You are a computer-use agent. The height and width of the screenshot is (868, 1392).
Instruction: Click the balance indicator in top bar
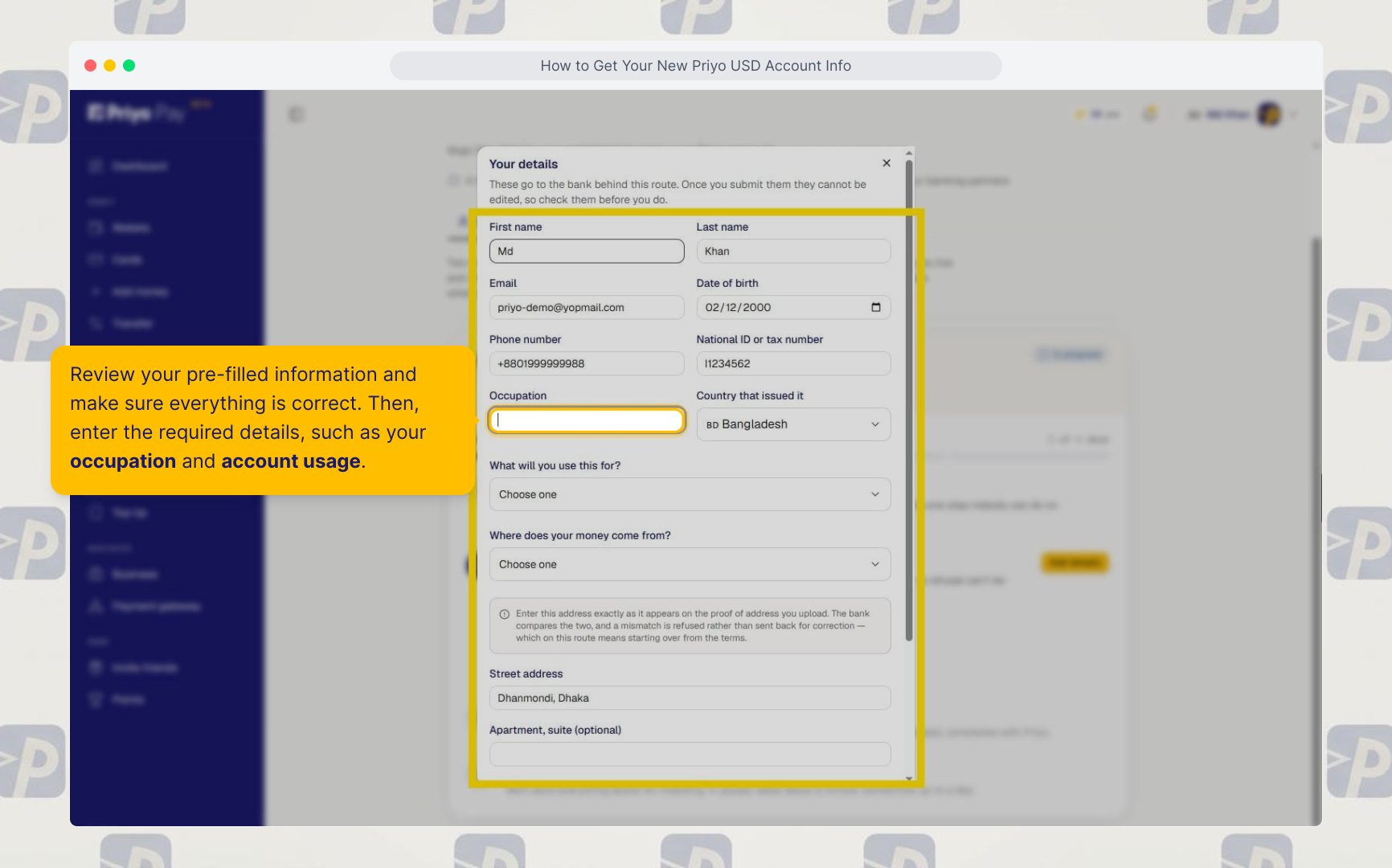pos(1097,115)
